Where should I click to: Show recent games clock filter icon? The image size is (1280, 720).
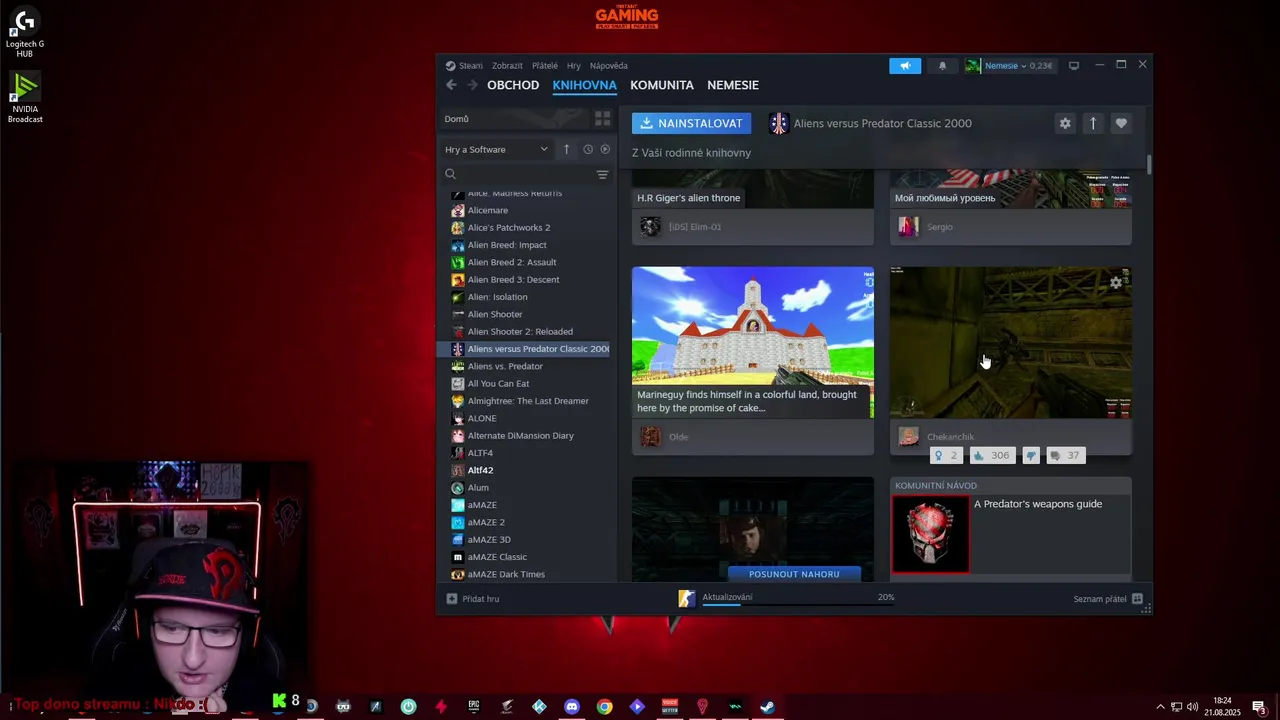click(x=588, y=149)
